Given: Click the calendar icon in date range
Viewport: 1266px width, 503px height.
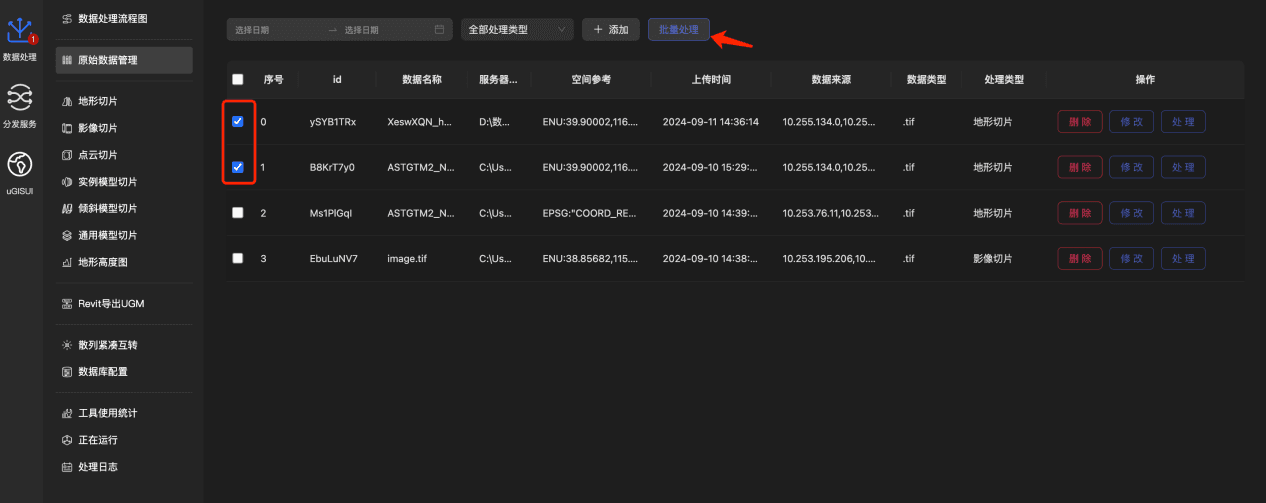Looking at the screenshot, I should (438, 30).
